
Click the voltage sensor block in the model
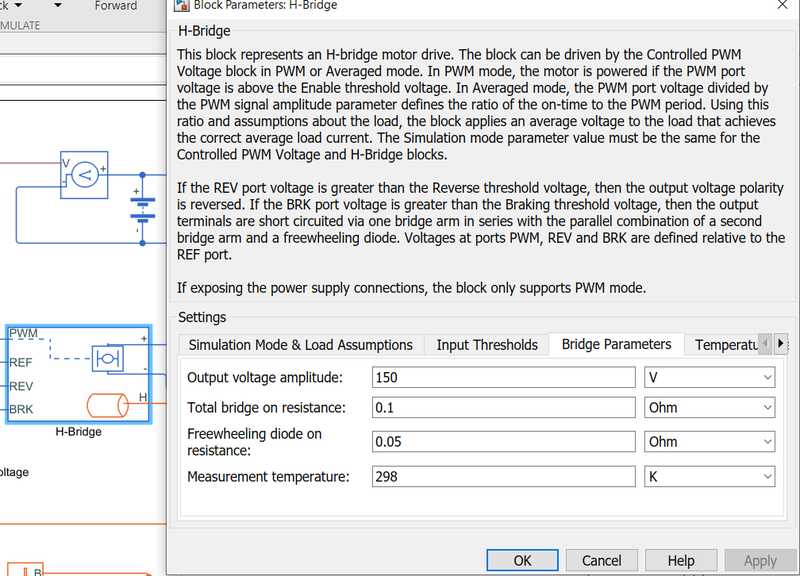[x=84, y=175]
